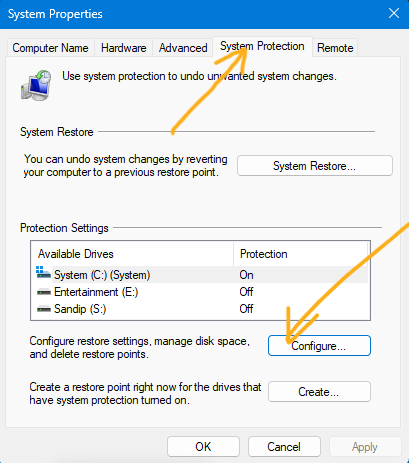Viewport: 409px width, 463px height.
Task: Click the Apply button
Action: pyautogui.click(x=365, y=446)
